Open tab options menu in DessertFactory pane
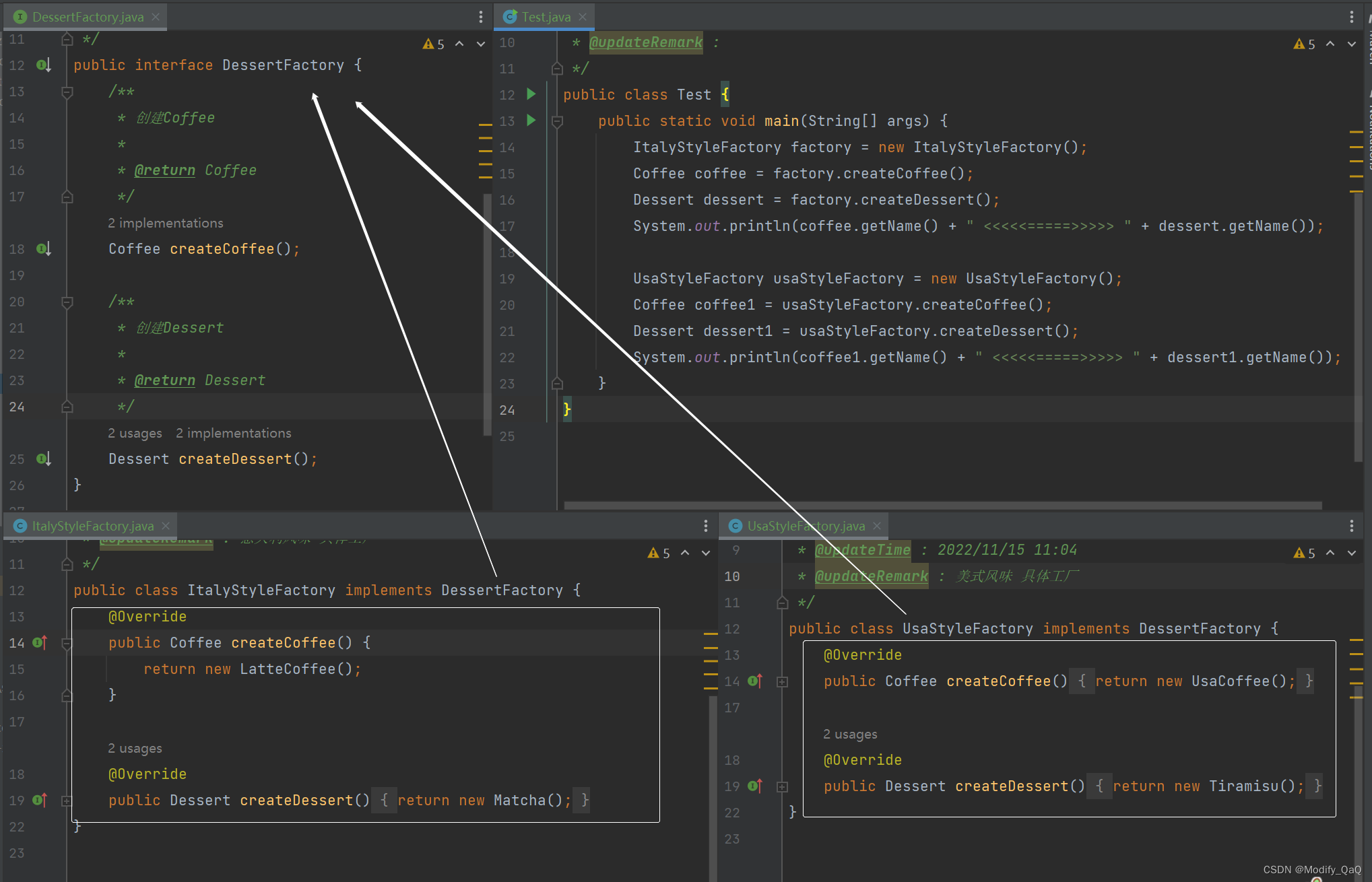The width and height of the screenshot is (1372, 882). [x=480, y=17]
